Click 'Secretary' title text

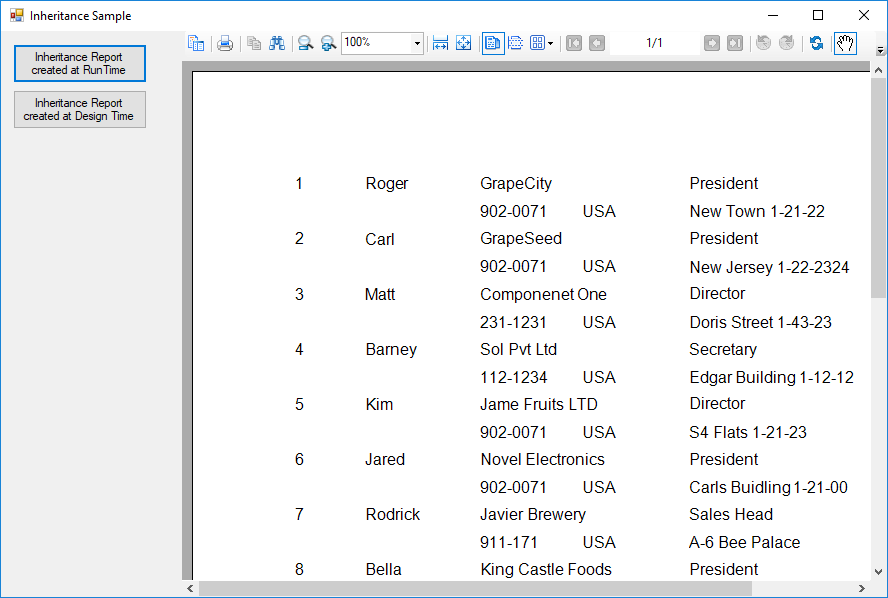(723, 349)
